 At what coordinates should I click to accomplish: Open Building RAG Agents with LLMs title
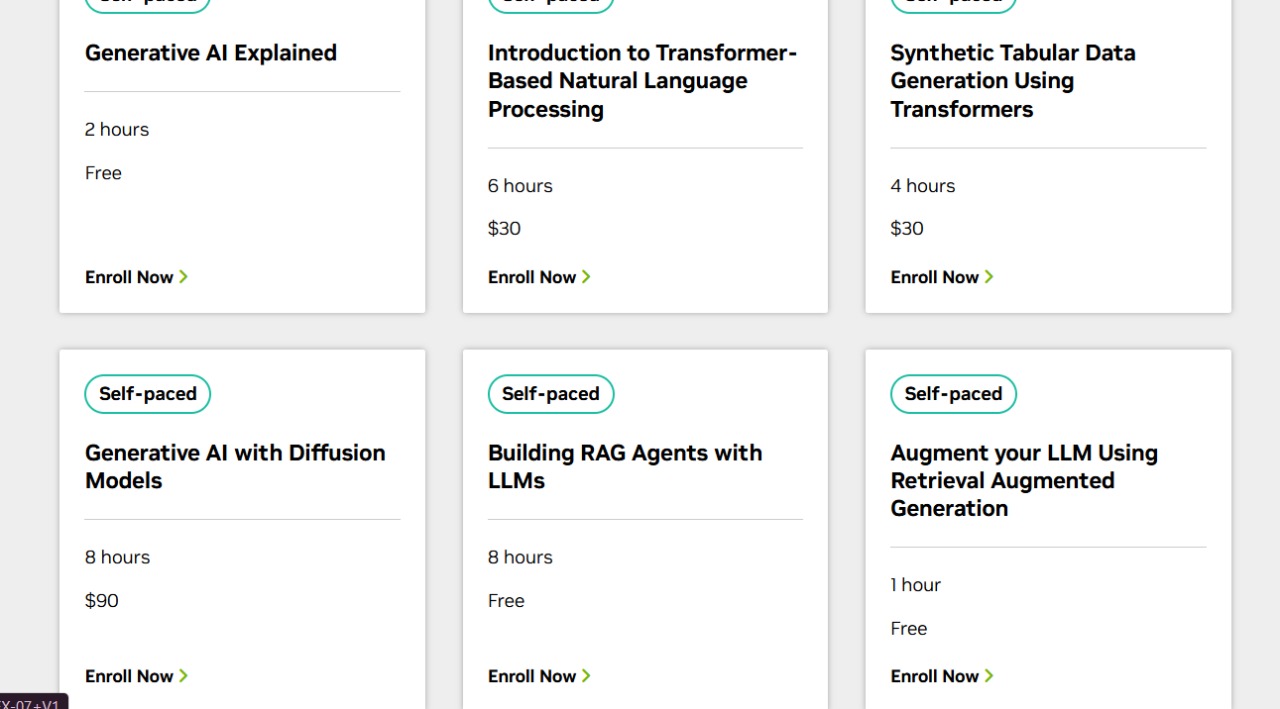(625, 466)
